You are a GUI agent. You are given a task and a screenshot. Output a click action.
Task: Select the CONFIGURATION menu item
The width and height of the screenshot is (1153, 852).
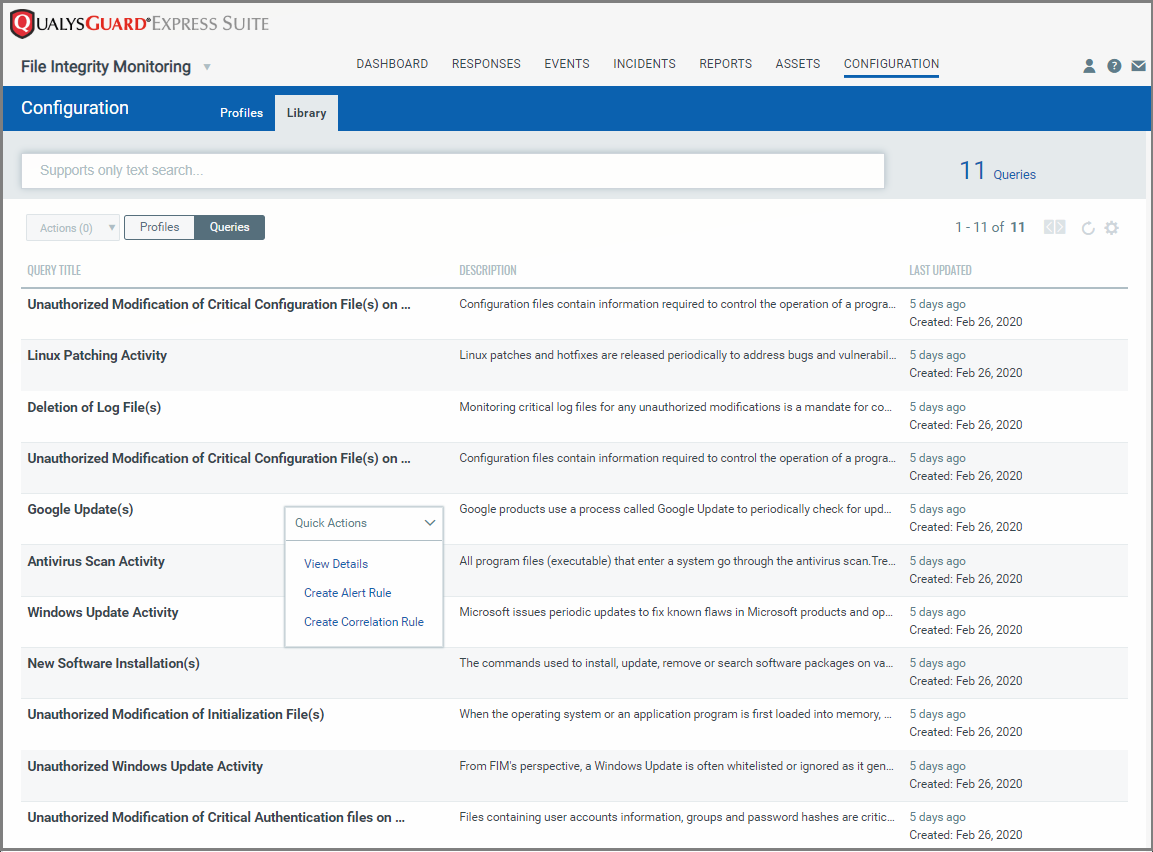pos(891,64)
